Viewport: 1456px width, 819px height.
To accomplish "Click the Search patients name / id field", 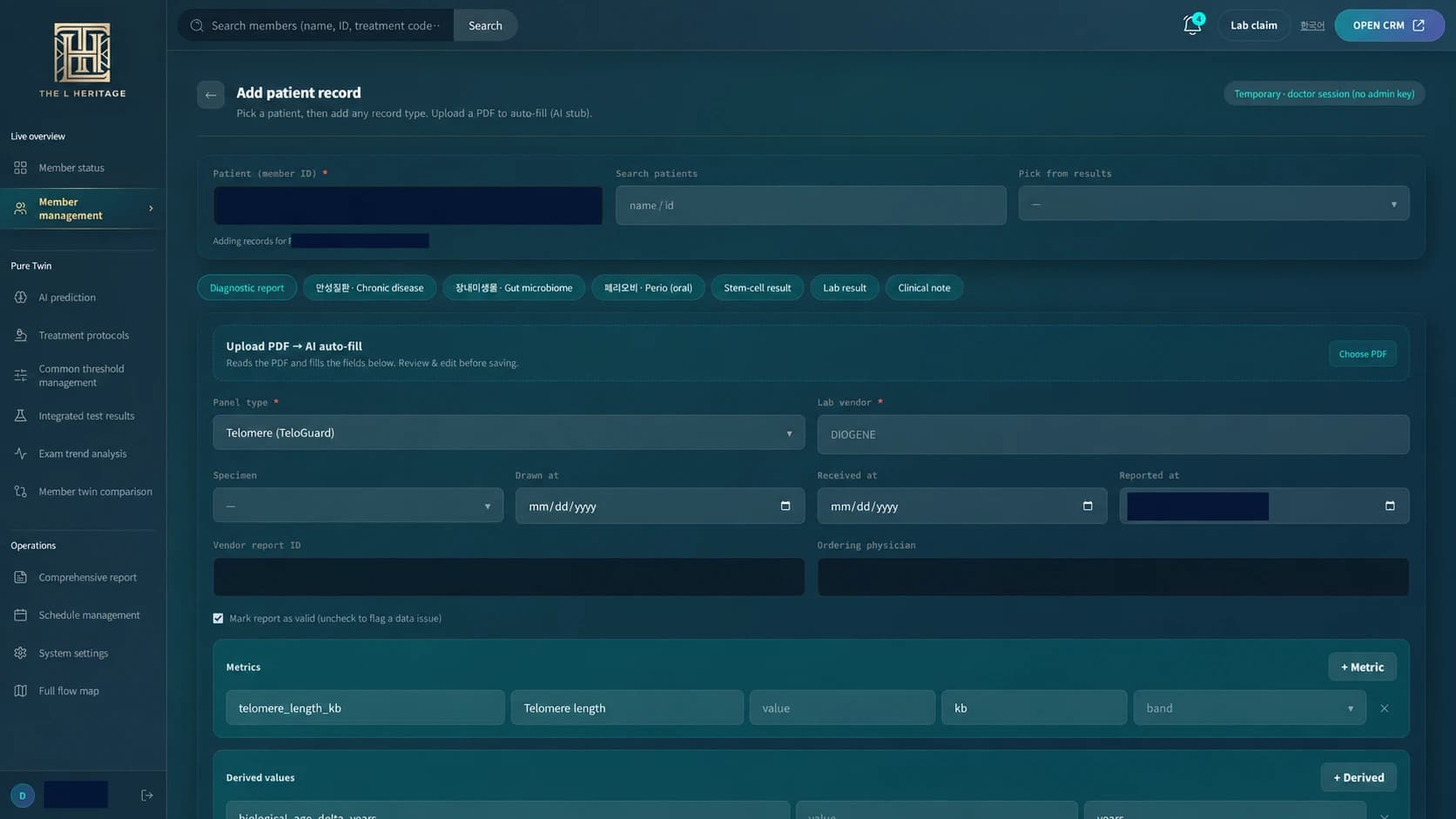I will pyautogui.click(x=811, y=205).
